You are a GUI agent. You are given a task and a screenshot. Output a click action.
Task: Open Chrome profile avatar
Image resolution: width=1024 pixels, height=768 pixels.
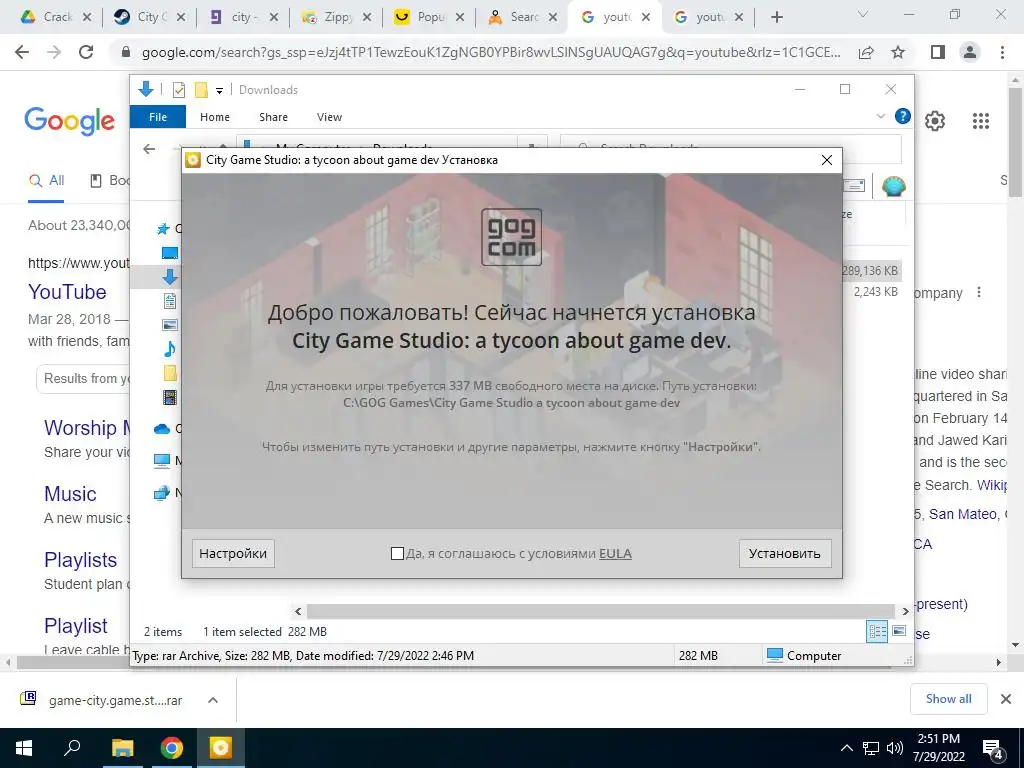(x=970, y=52)
